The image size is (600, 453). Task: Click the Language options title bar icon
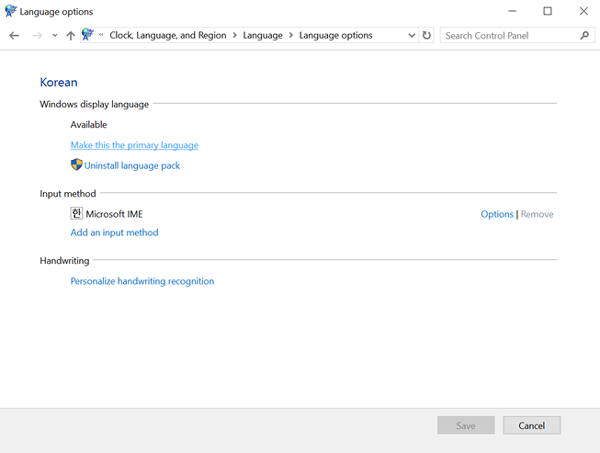(x=11, y=11)
